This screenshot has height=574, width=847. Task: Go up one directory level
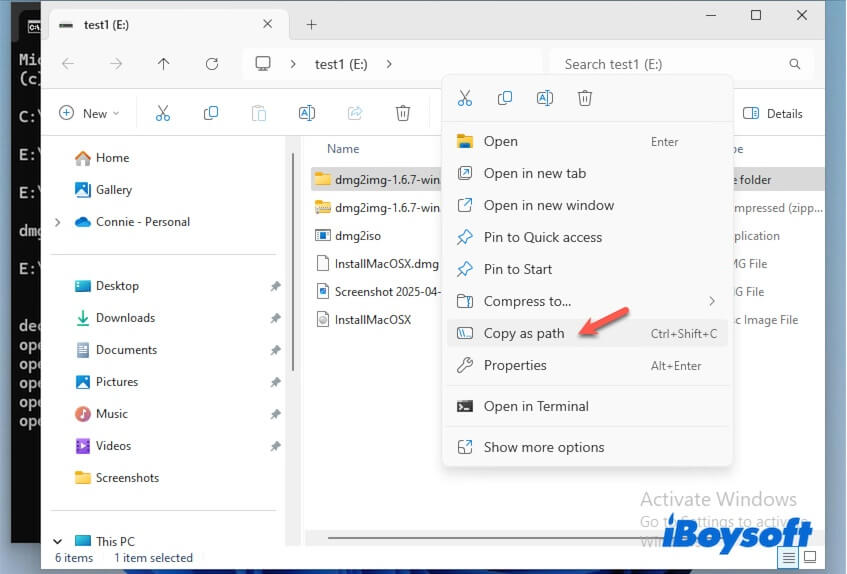164,64
